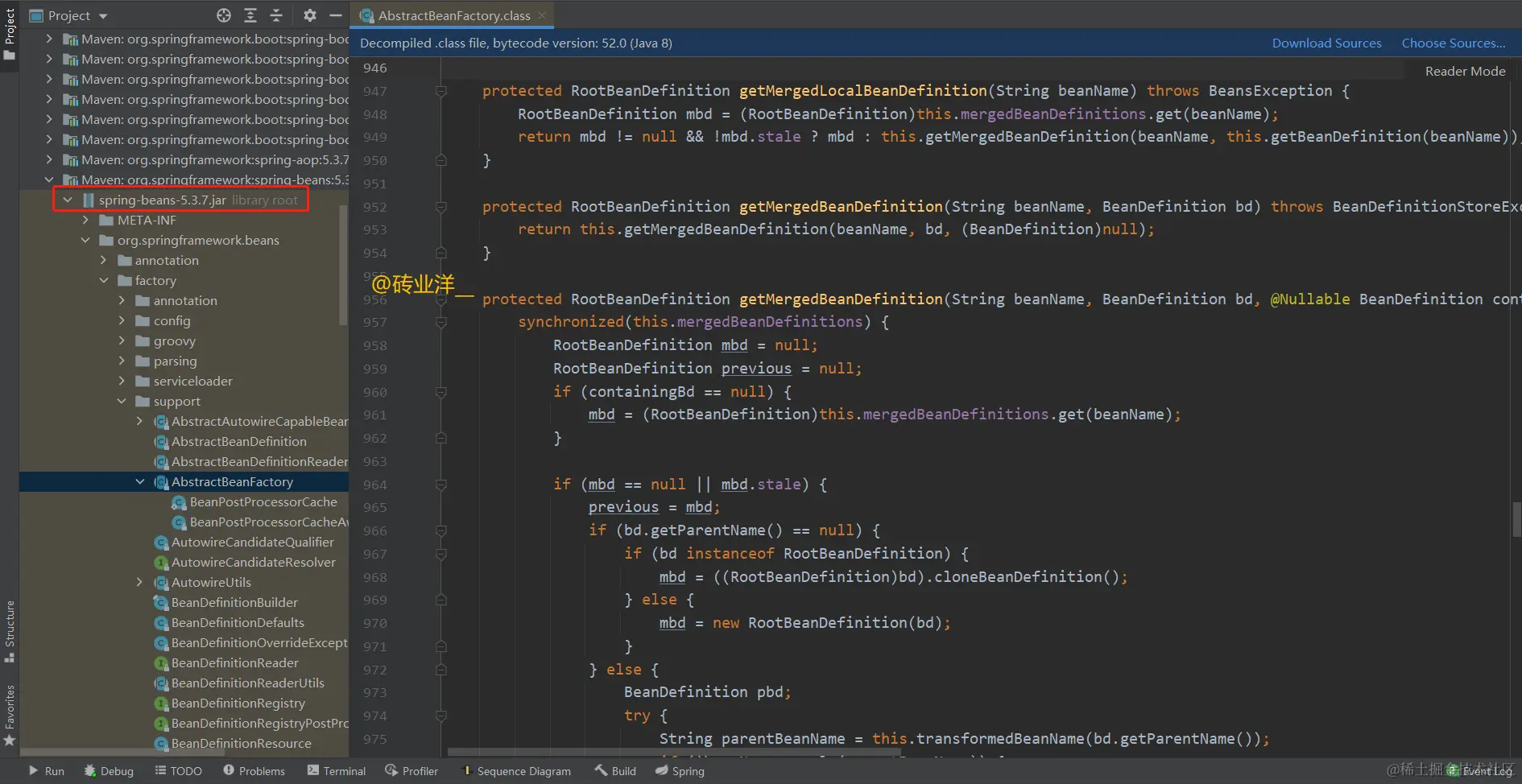
Task: Expand the groovy package
Action: coord(122,340)
